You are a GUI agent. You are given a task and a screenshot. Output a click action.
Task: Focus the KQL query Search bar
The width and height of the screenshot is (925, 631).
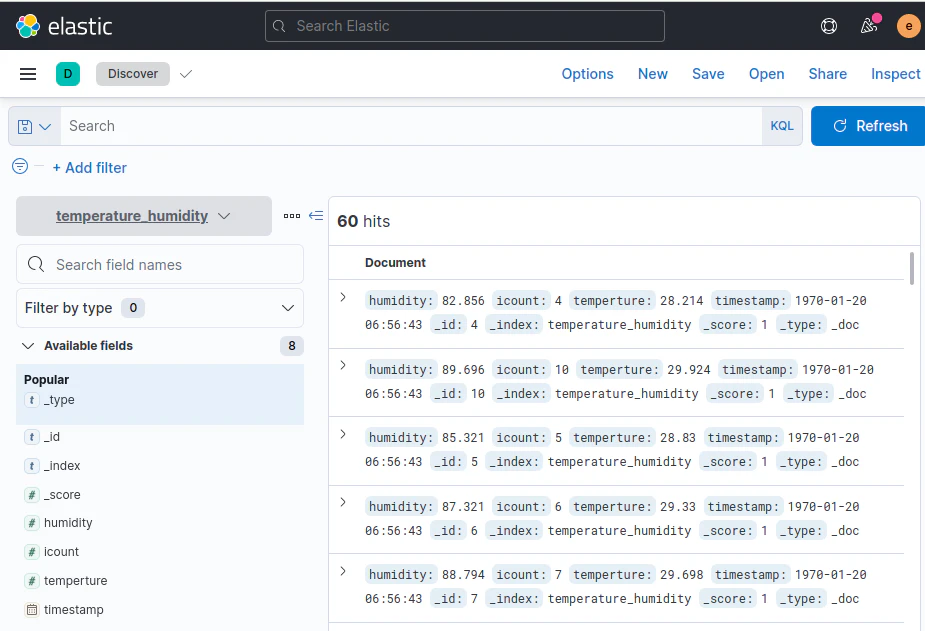411,126
